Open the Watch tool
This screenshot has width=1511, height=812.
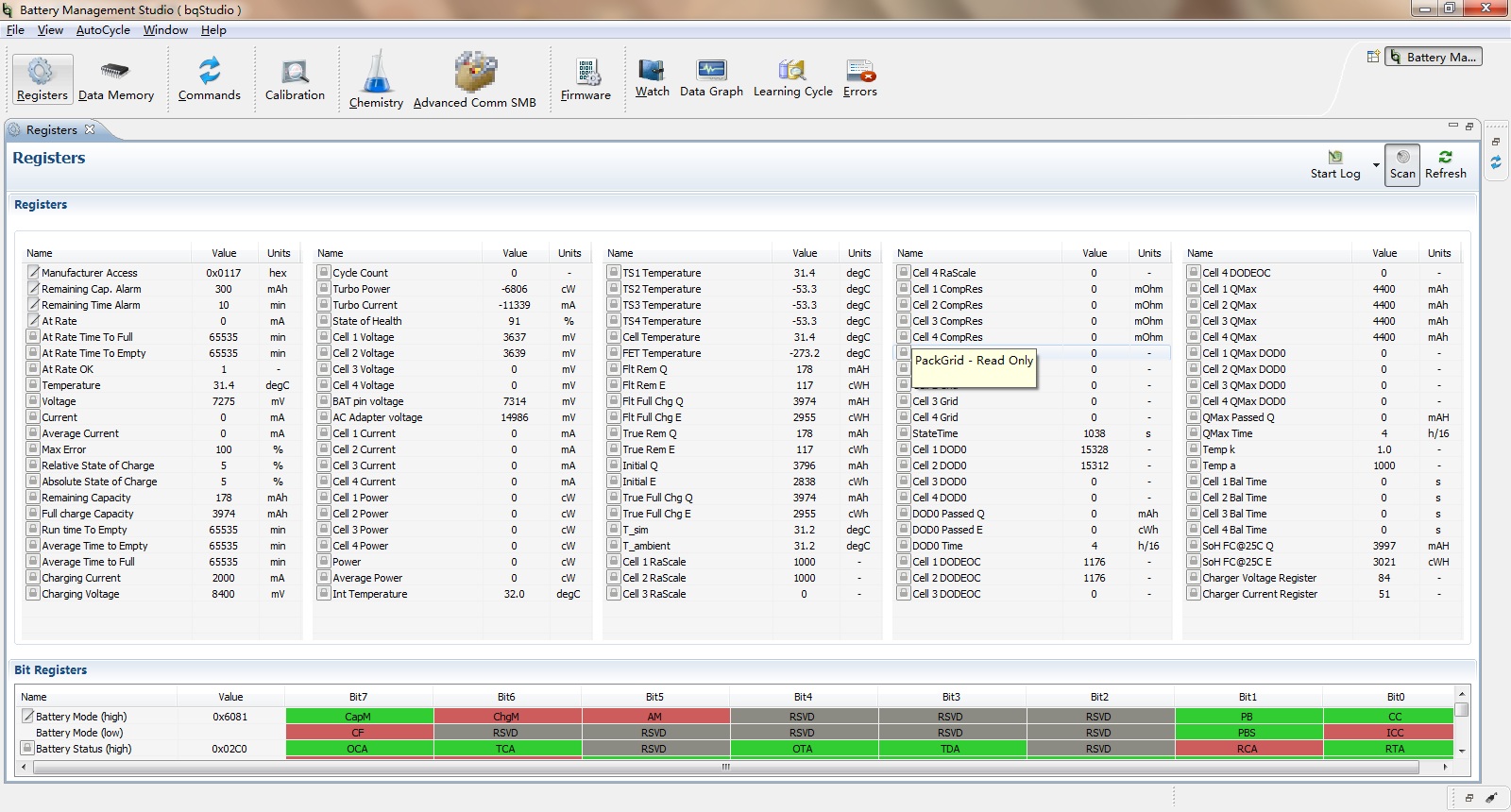[x=652, y=77]
